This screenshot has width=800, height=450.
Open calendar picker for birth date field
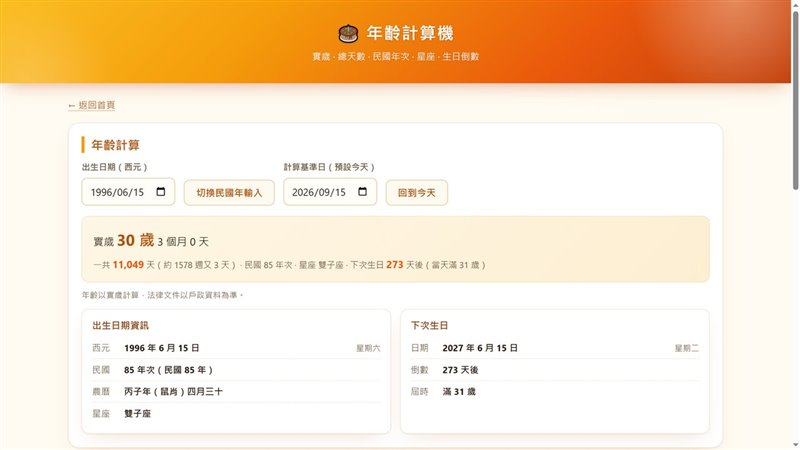(x=161, y=192)
